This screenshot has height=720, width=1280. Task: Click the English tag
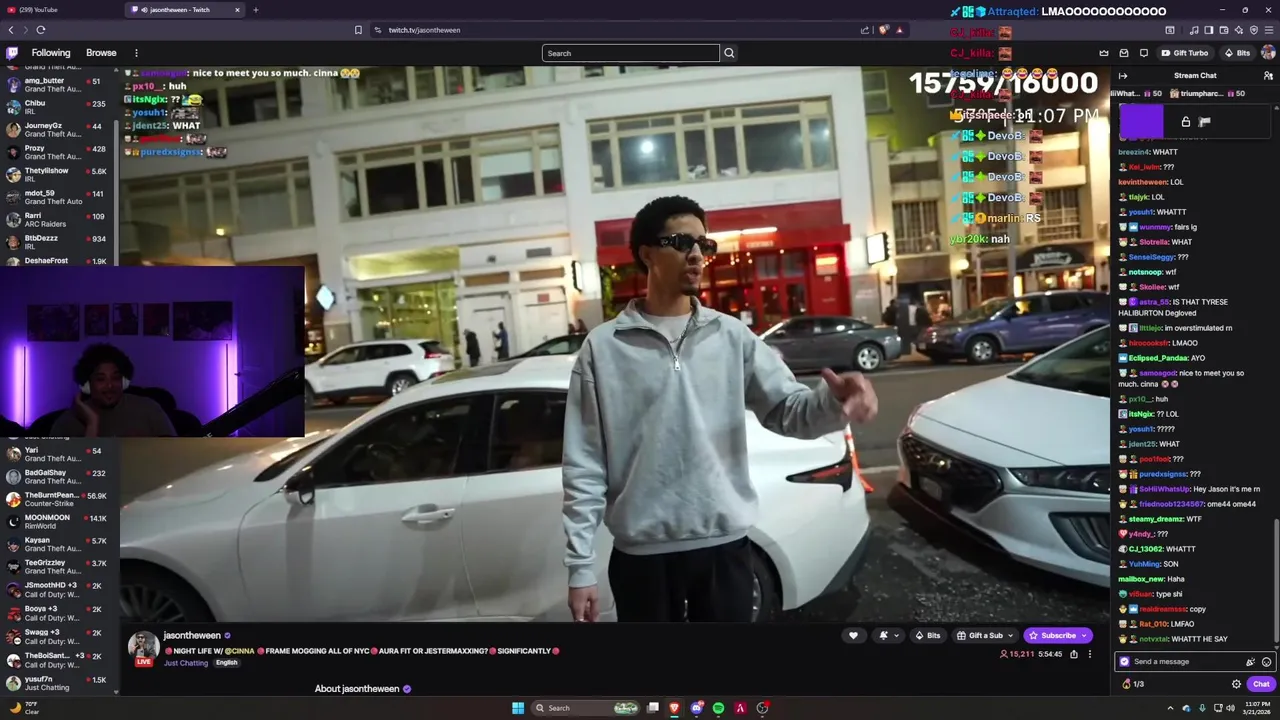tap(227, 663)
